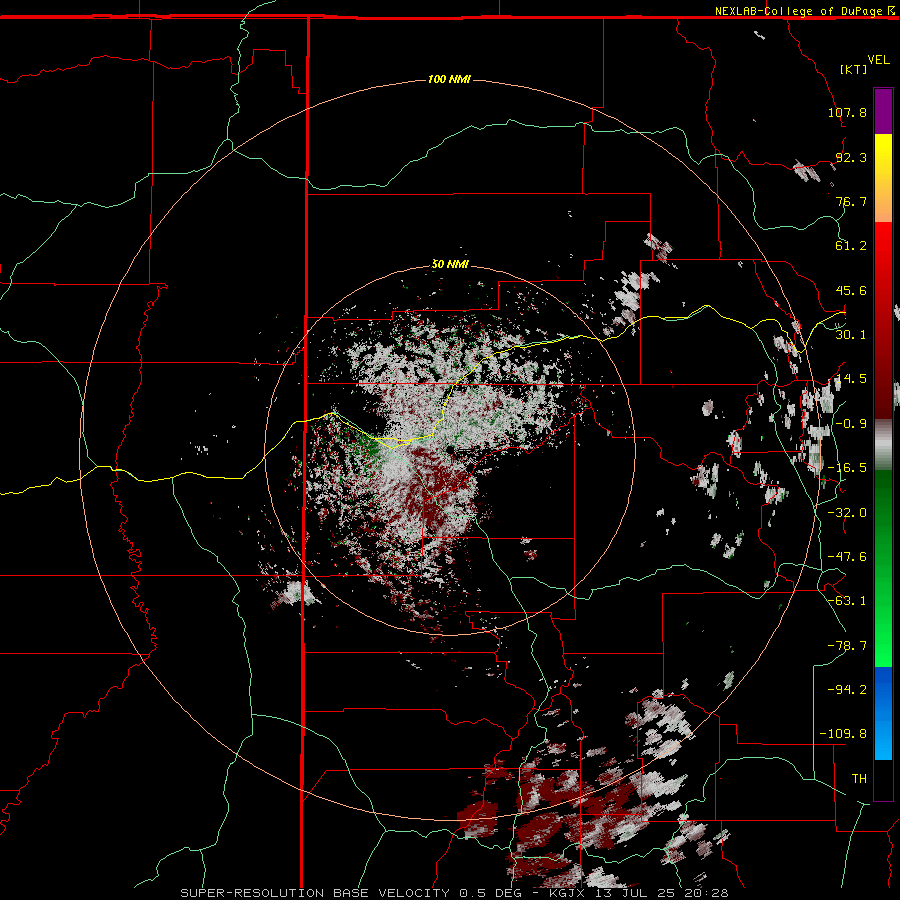Click the VEL legend title
The width and height of the screenshot is (900, 900).
[x=878, y=60]
